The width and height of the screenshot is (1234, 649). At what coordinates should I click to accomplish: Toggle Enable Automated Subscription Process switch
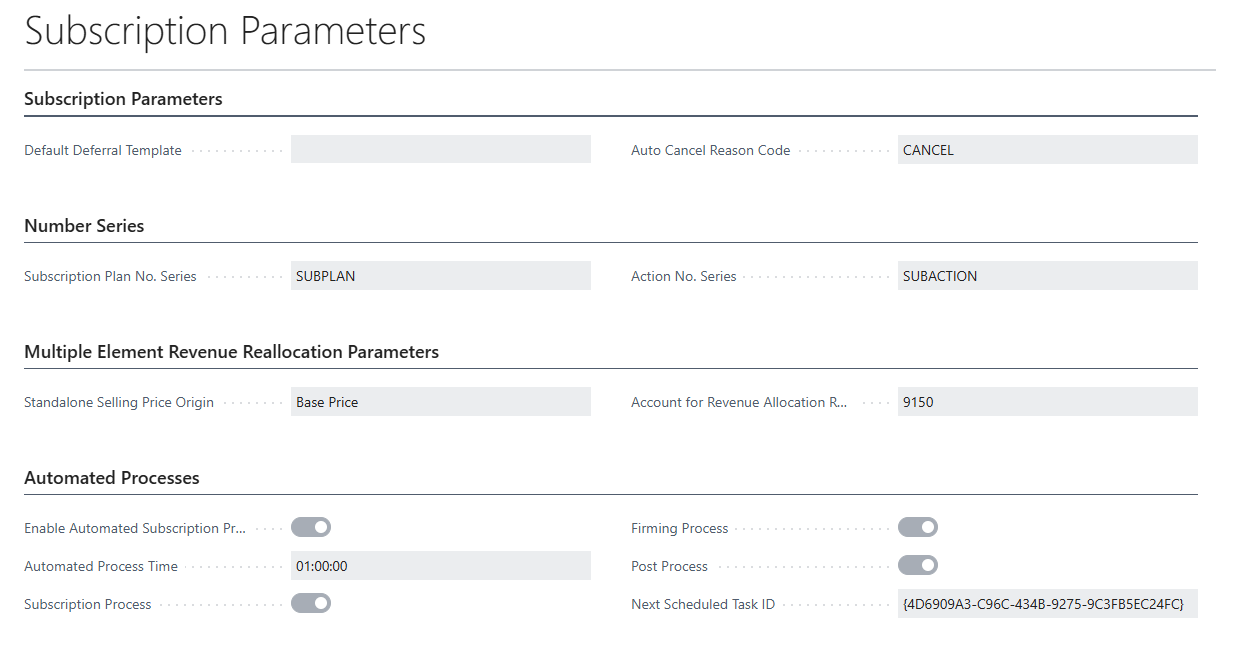(311, 527)
